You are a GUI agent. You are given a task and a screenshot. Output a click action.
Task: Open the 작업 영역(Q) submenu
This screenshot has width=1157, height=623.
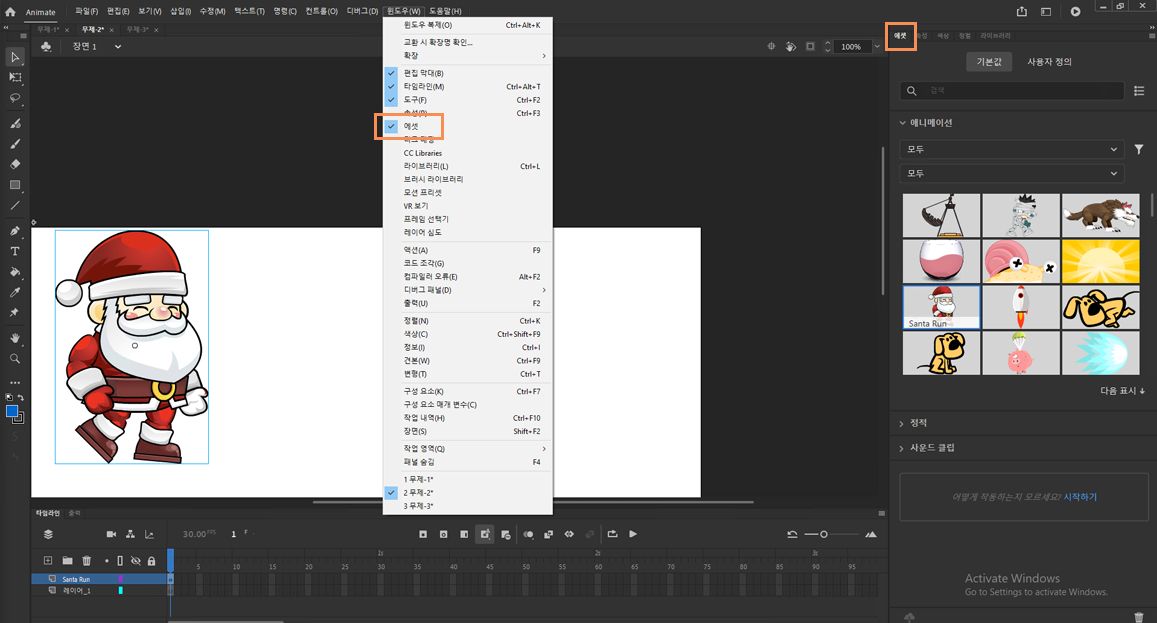(x=468, y=449)
